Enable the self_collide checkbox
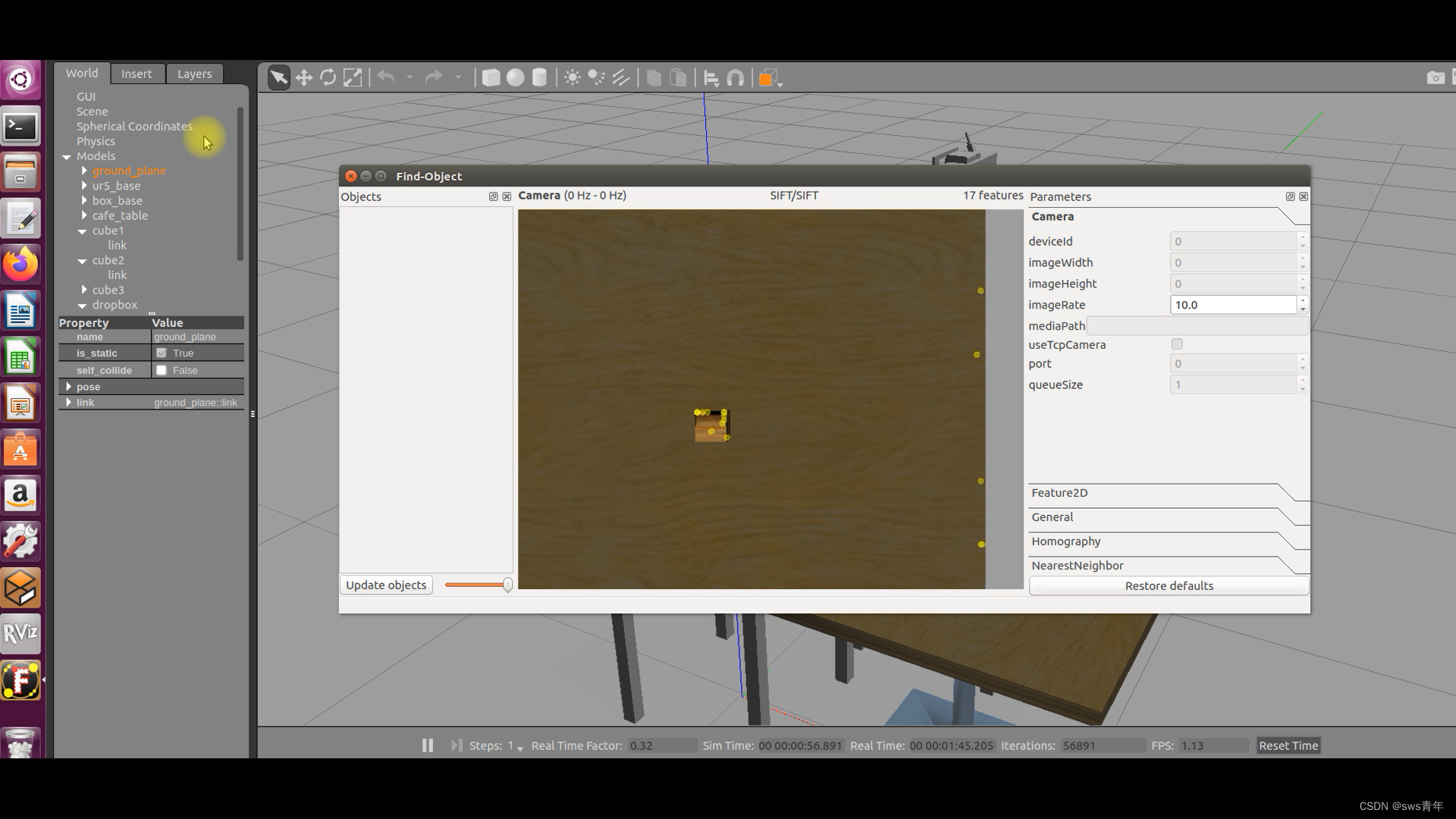Screen dimensions: 1456x819 pos(161,370)
